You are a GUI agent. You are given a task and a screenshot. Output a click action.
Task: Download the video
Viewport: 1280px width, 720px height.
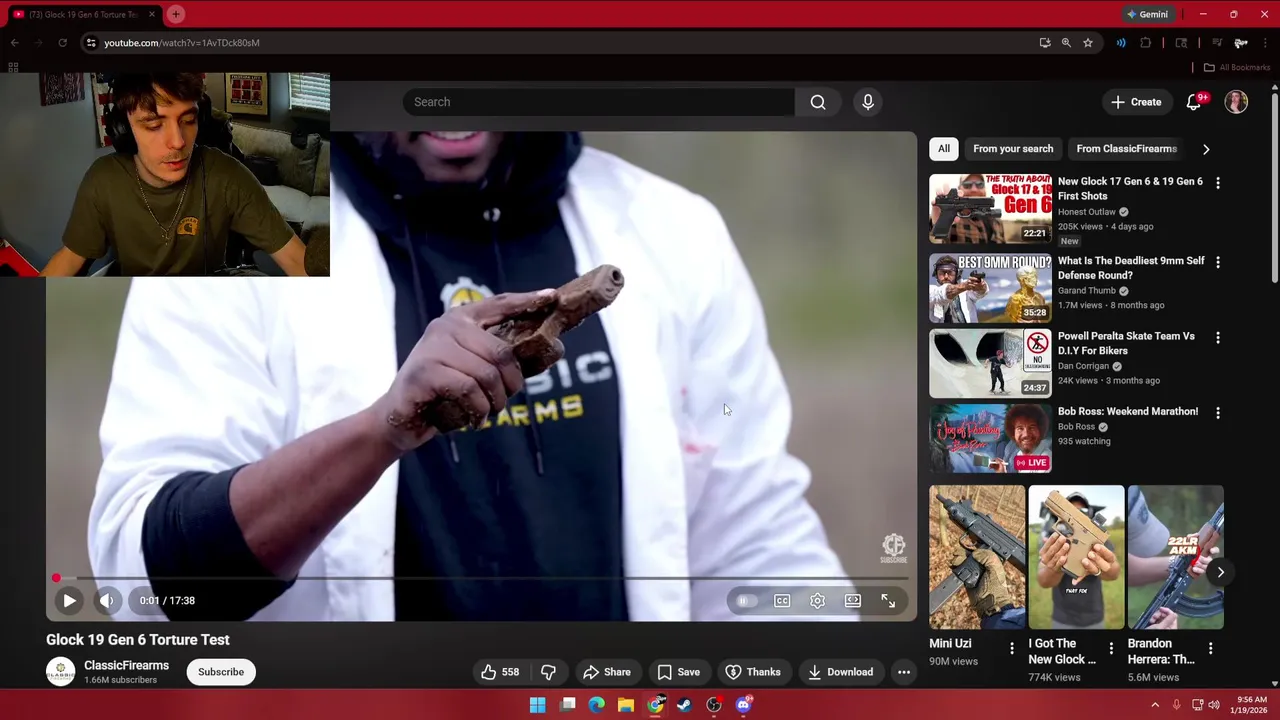tap(840, 672)
